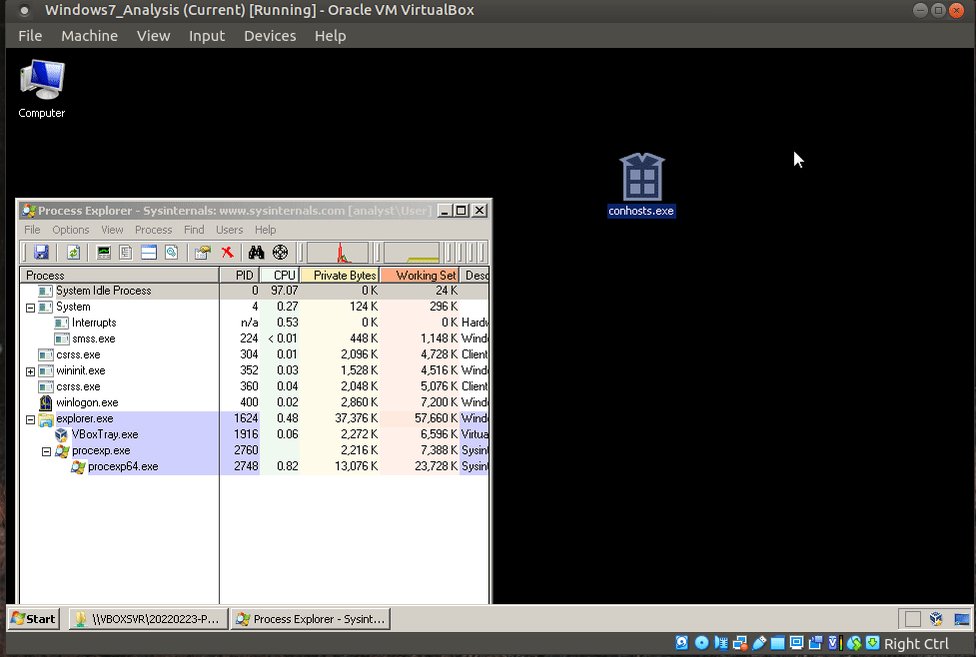This screenshot has height=657, width=976.
Task: Click the VirtualBox optical disk status icon
Action: [702, 643]
